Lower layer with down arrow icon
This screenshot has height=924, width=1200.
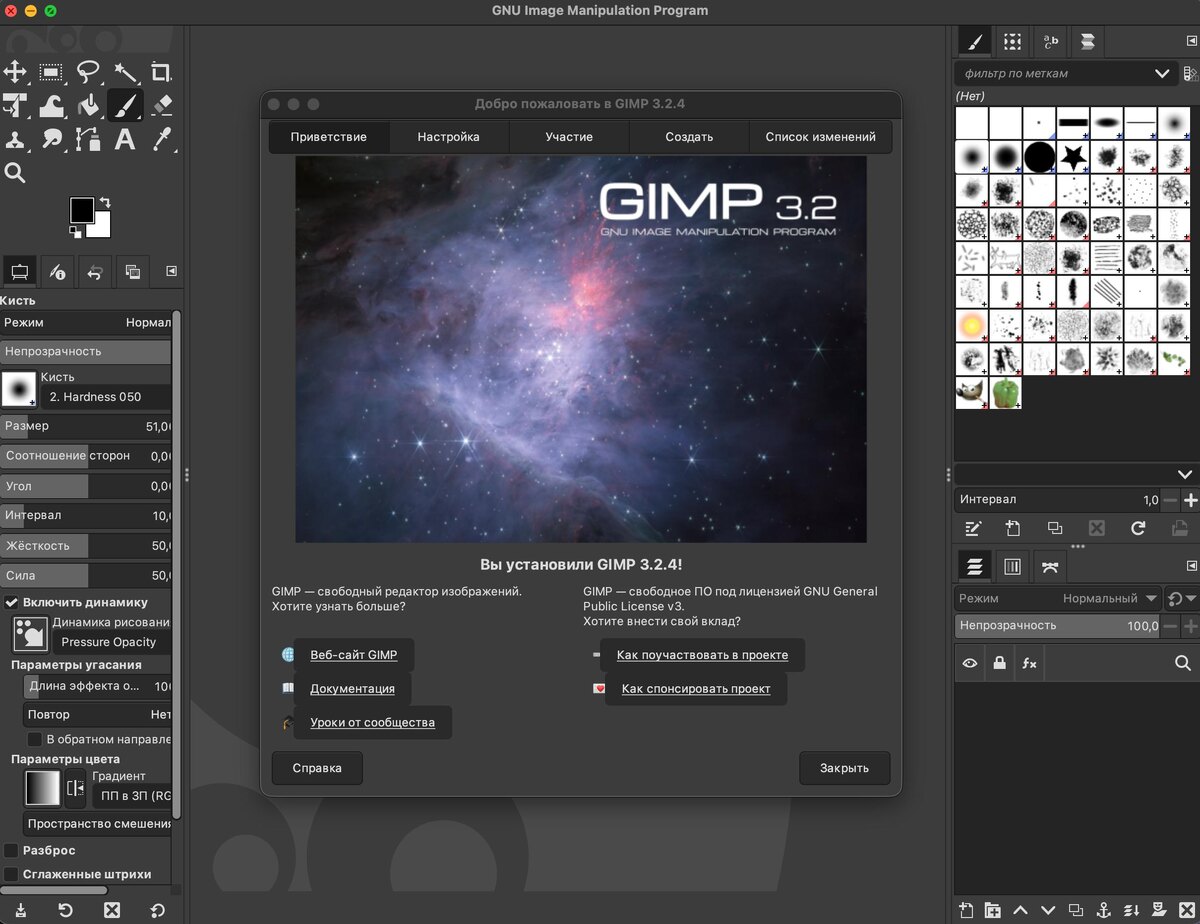pyautogui.click(x=1048, y=910)
